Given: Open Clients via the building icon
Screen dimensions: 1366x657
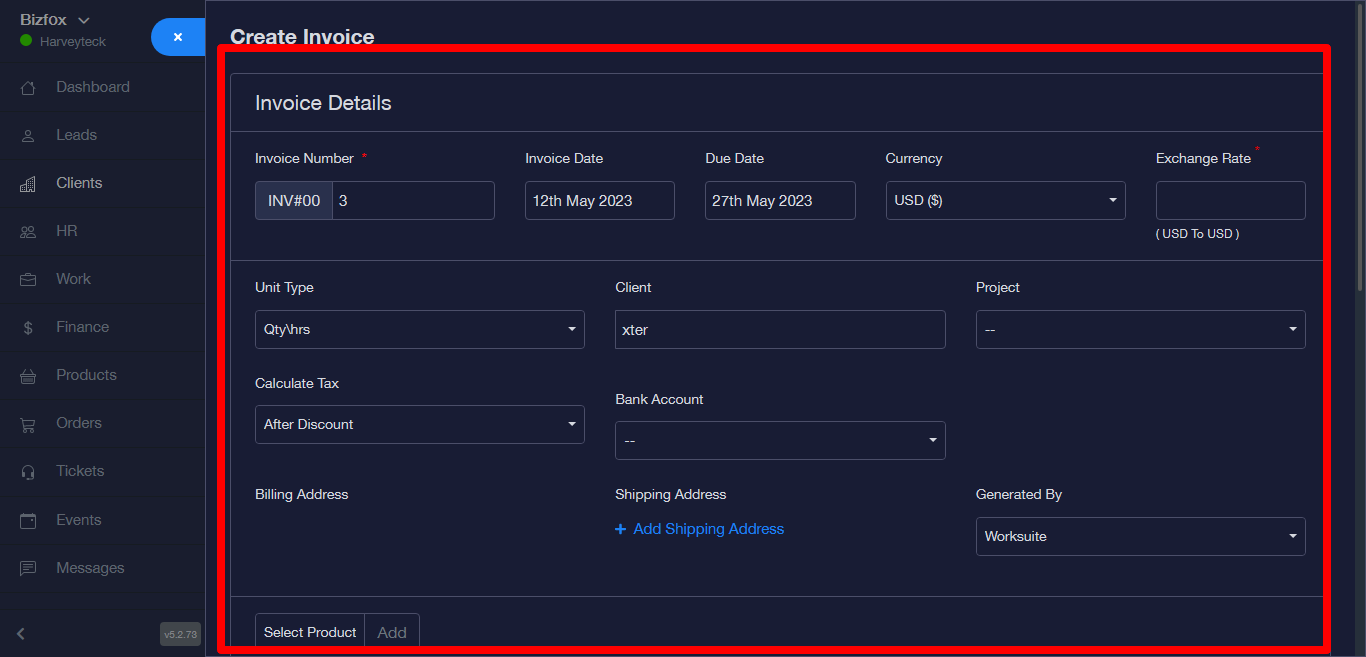Looking at the screenshot, I should [28, 184].
